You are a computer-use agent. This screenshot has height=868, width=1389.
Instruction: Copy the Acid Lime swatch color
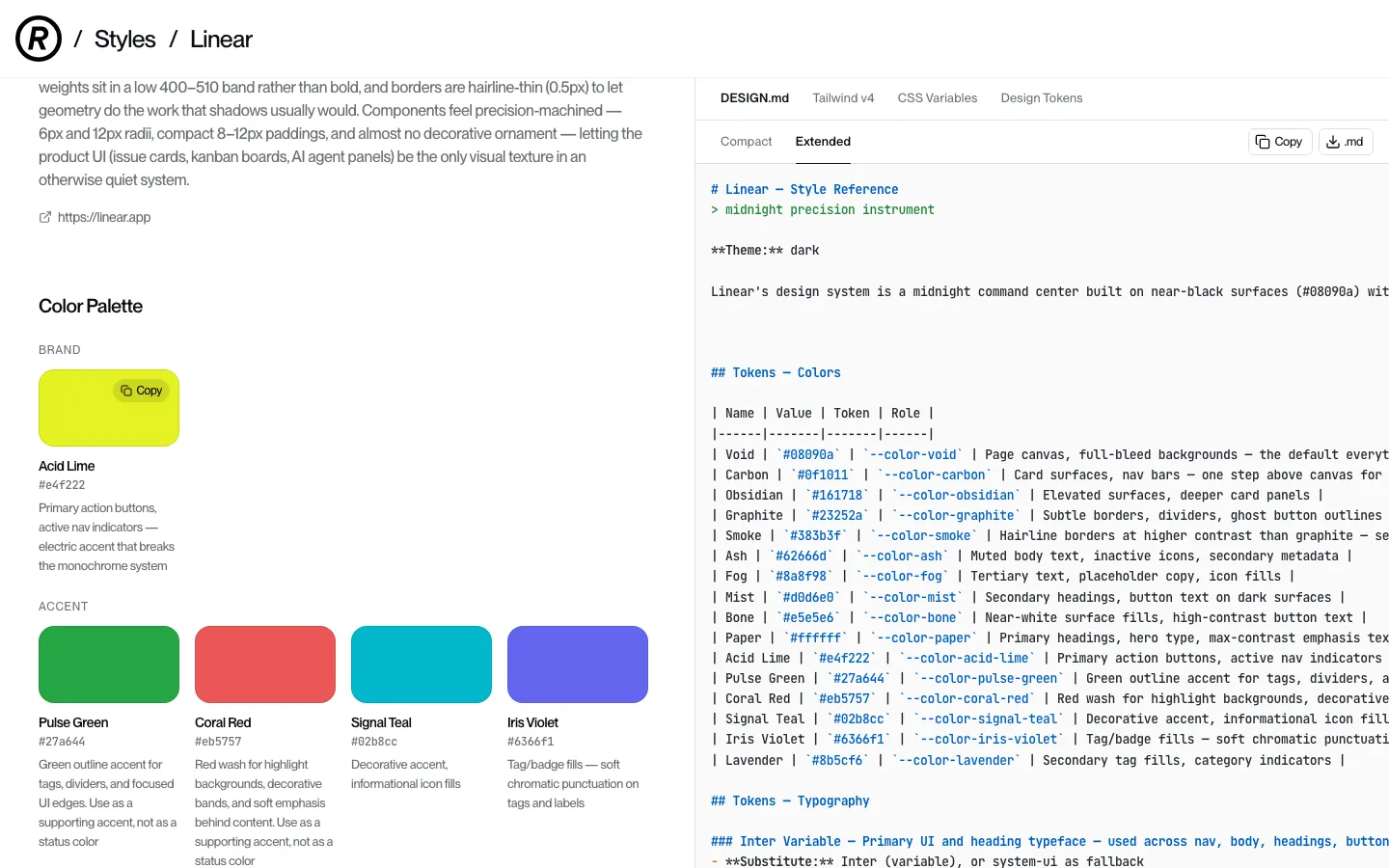pos(142,391)
